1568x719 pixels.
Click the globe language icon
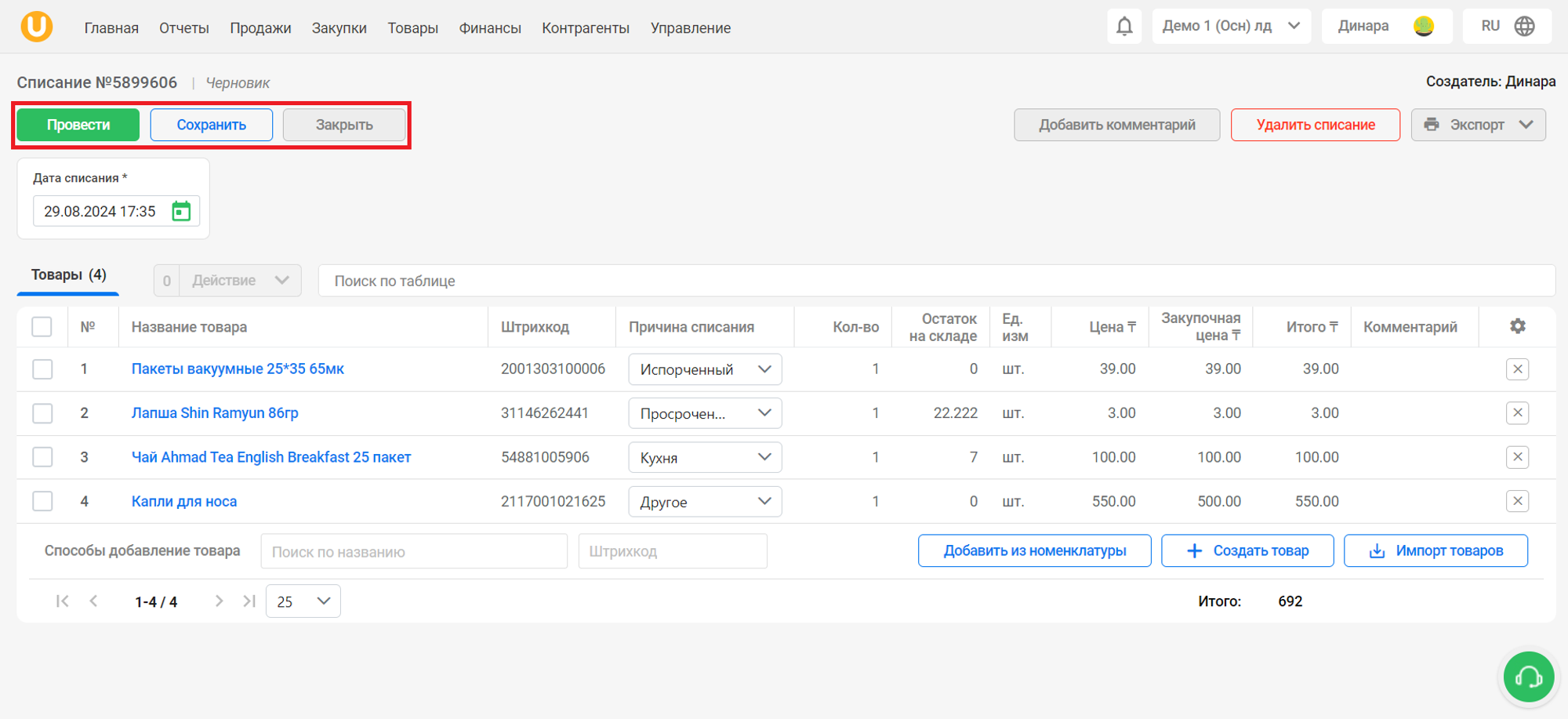point(1524,26)
